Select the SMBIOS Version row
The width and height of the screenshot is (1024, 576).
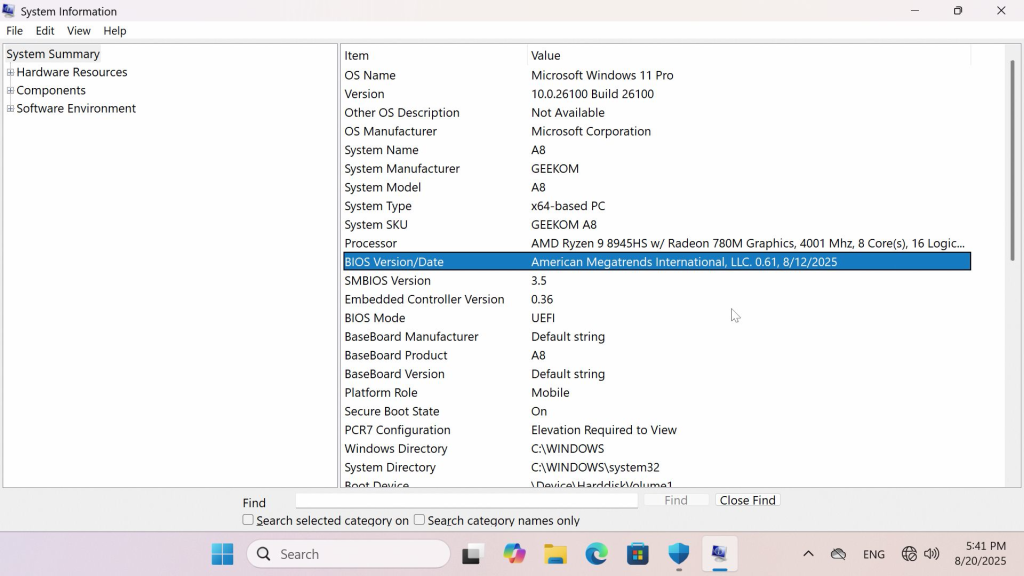[656, 281]
